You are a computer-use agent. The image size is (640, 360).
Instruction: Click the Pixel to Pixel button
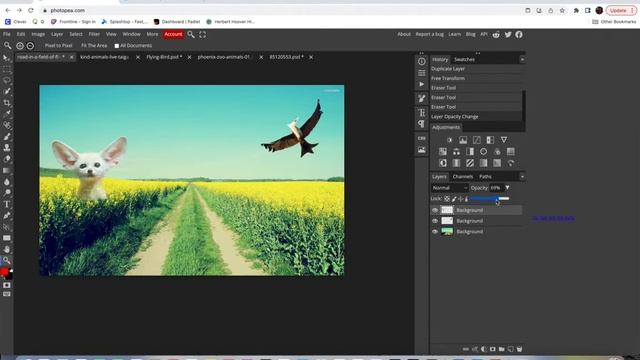pyautogui.click(x=58, y=46)
